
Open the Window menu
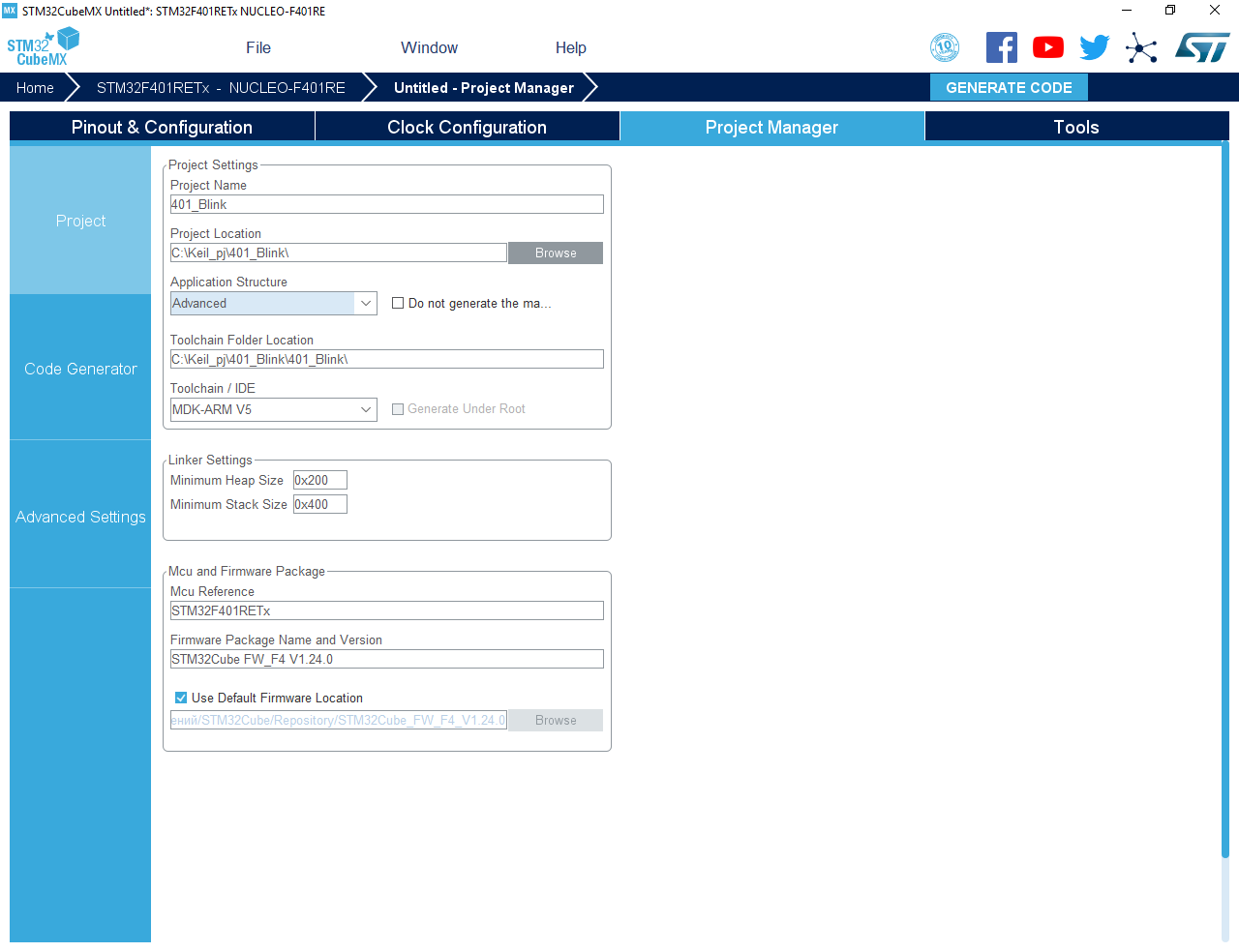[x=429, y=47]
